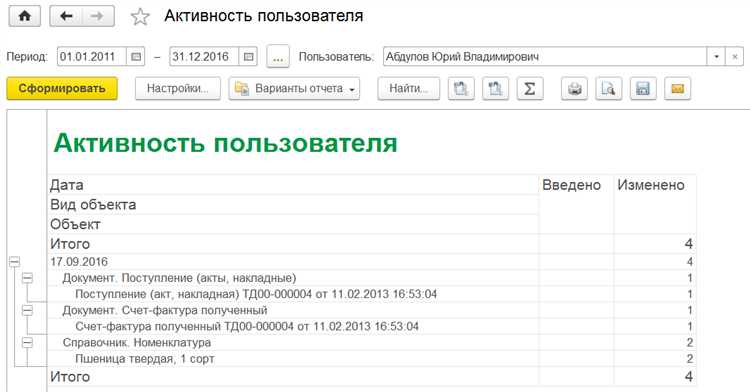This screenshot has width=750, height=392.
Task: Click the user field Абдулов Юрий Владимирович
Action: [x=545, y=57]
